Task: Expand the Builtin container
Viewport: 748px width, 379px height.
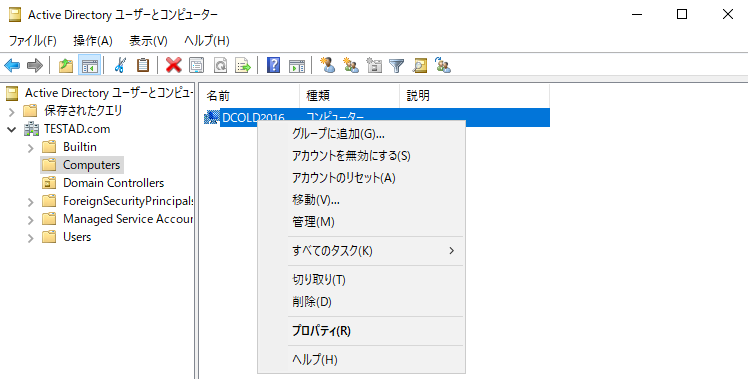Action: [31, 148]
